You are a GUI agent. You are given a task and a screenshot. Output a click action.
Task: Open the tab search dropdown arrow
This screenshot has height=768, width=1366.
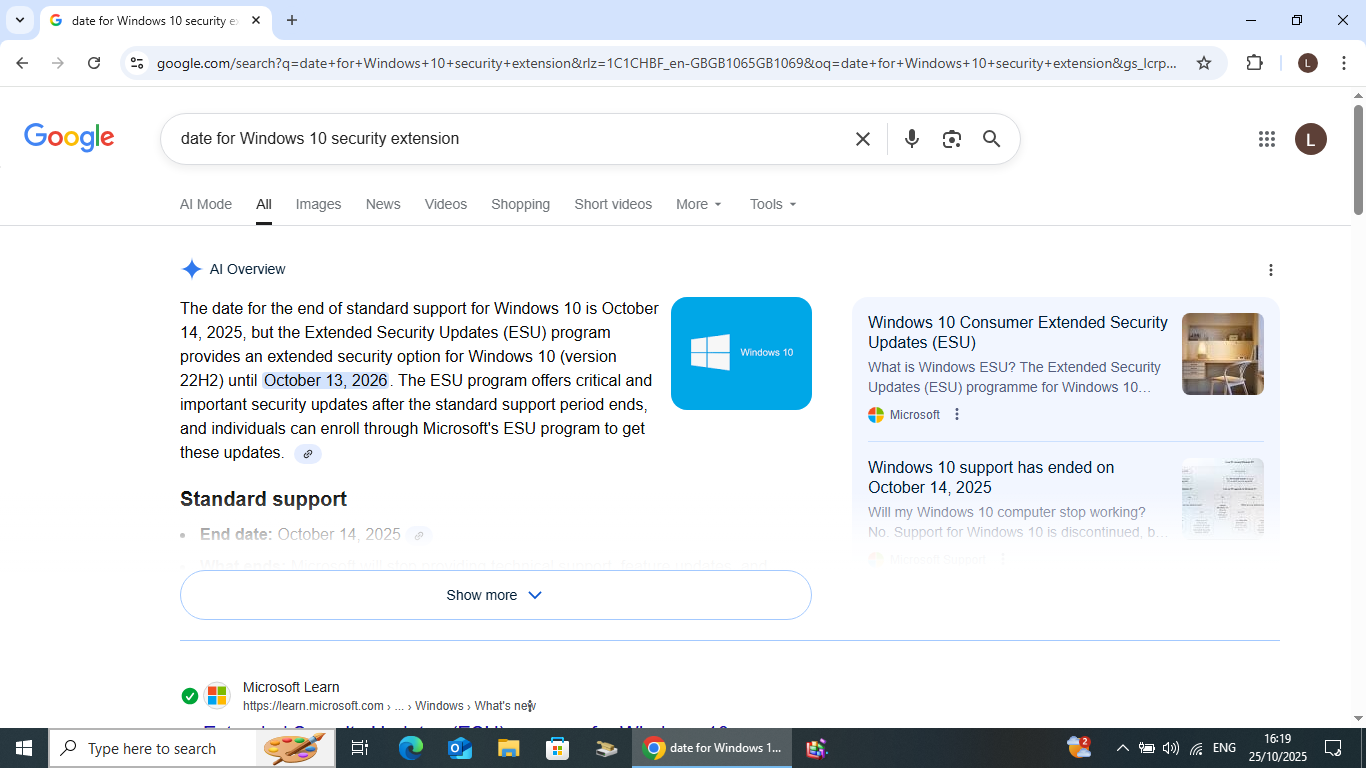(19, 20)
